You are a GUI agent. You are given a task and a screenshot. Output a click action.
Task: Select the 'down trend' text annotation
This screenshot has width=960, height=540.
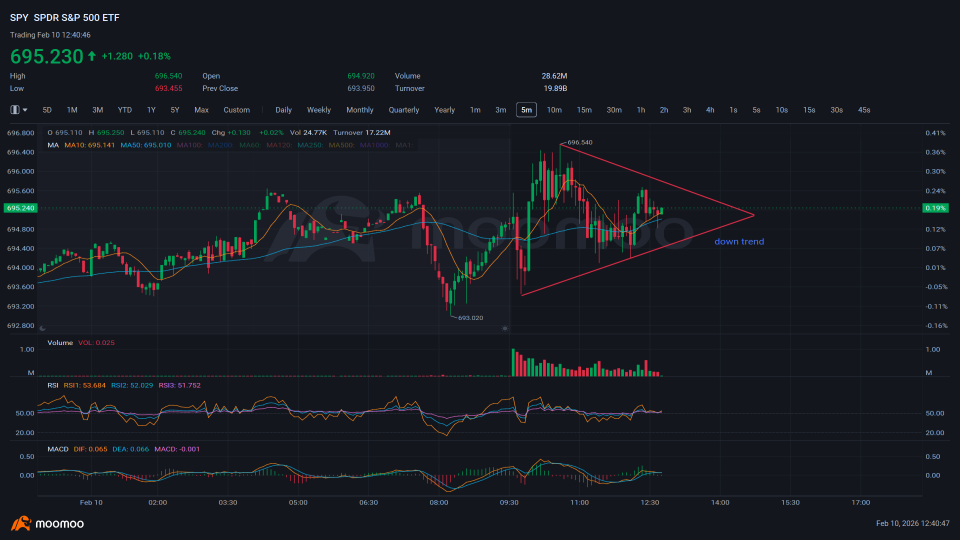coord(739,241)
